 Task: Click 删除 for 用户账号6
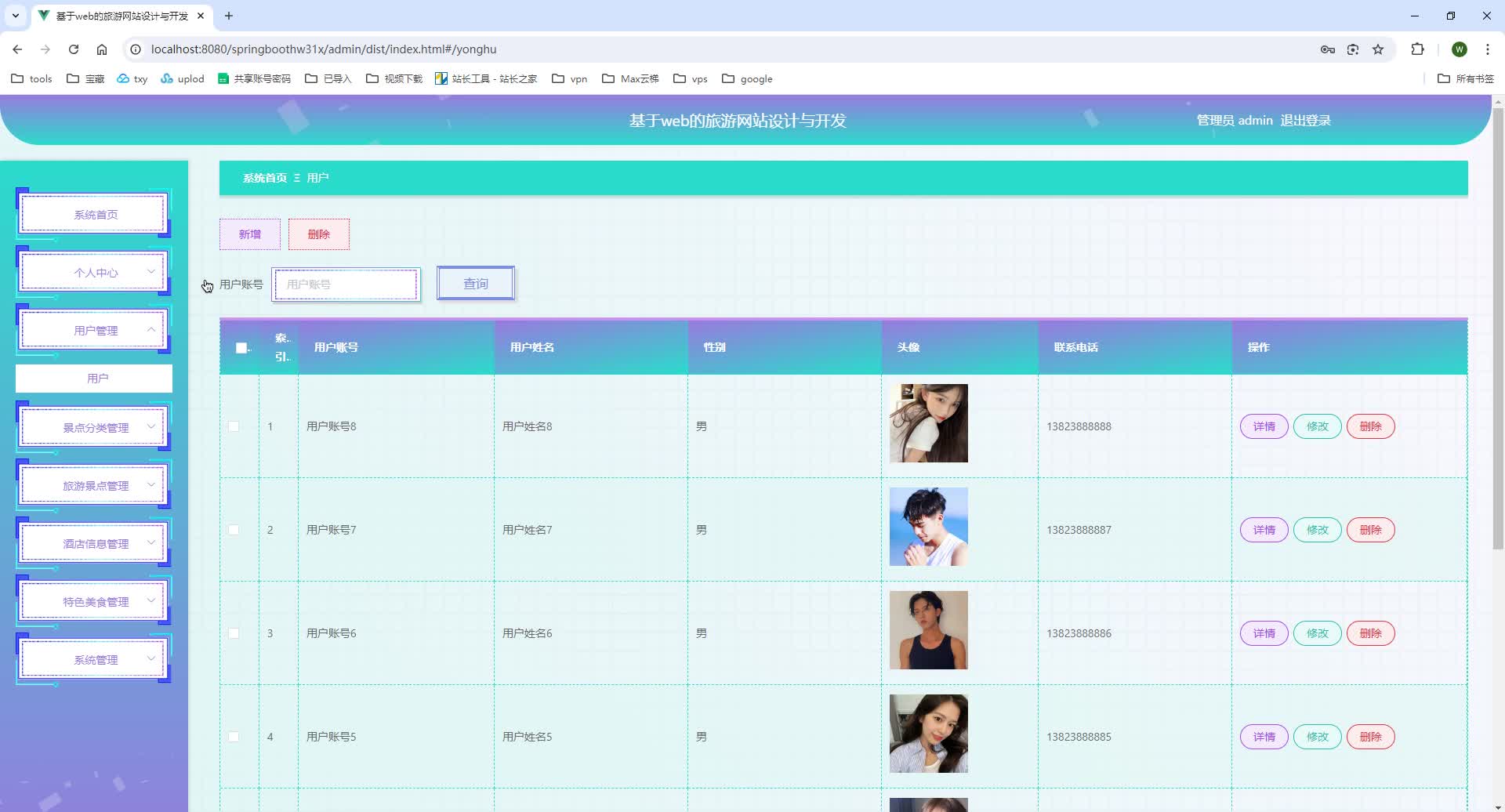(1370, 633)
